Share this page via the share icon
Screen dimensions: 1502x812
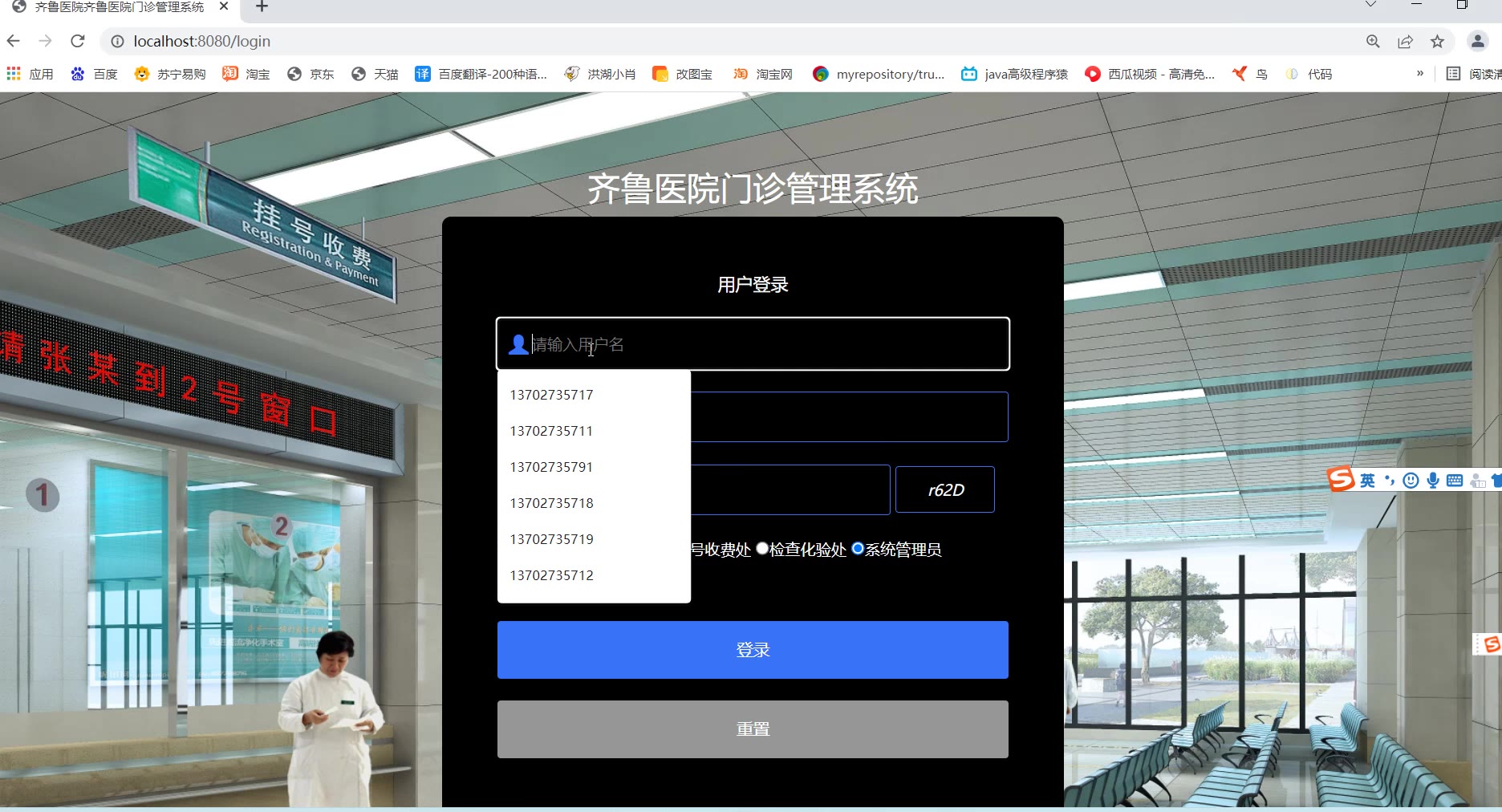pos(1405,41)
